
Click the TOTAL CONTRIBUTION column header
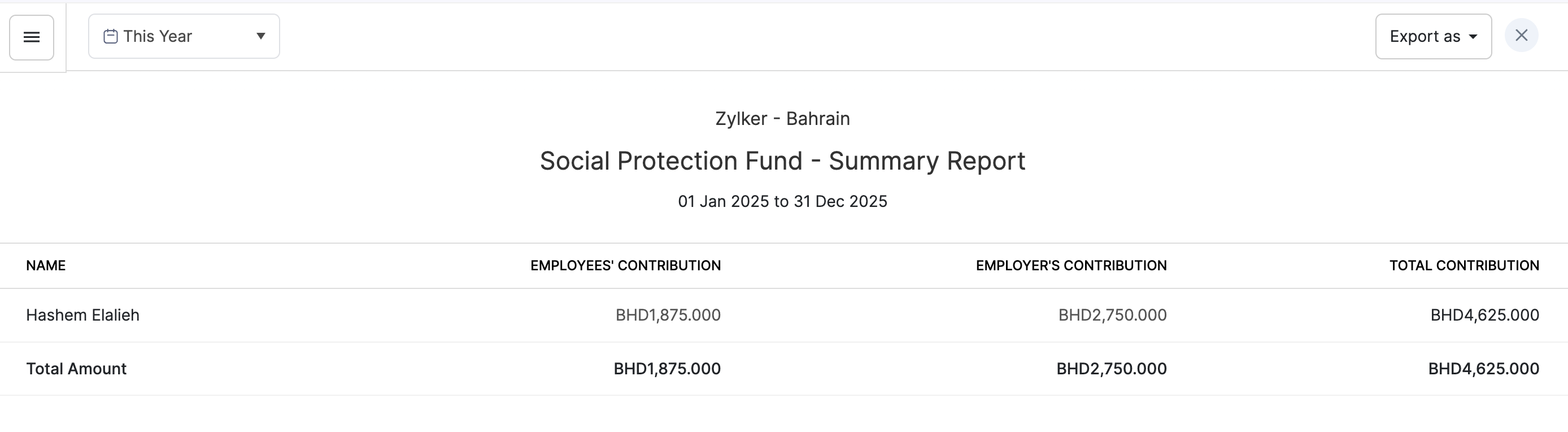point(1464,266)
